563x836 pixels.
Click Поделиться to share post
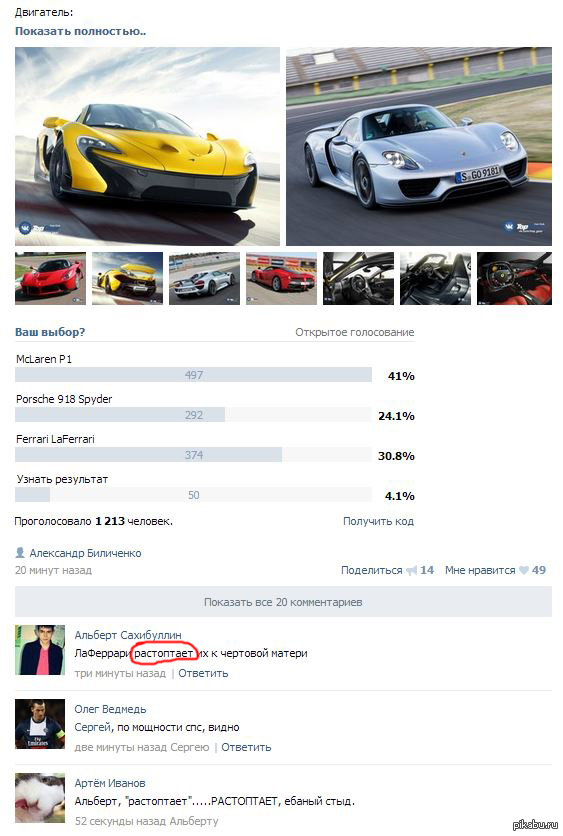click(x=372, y=570)
